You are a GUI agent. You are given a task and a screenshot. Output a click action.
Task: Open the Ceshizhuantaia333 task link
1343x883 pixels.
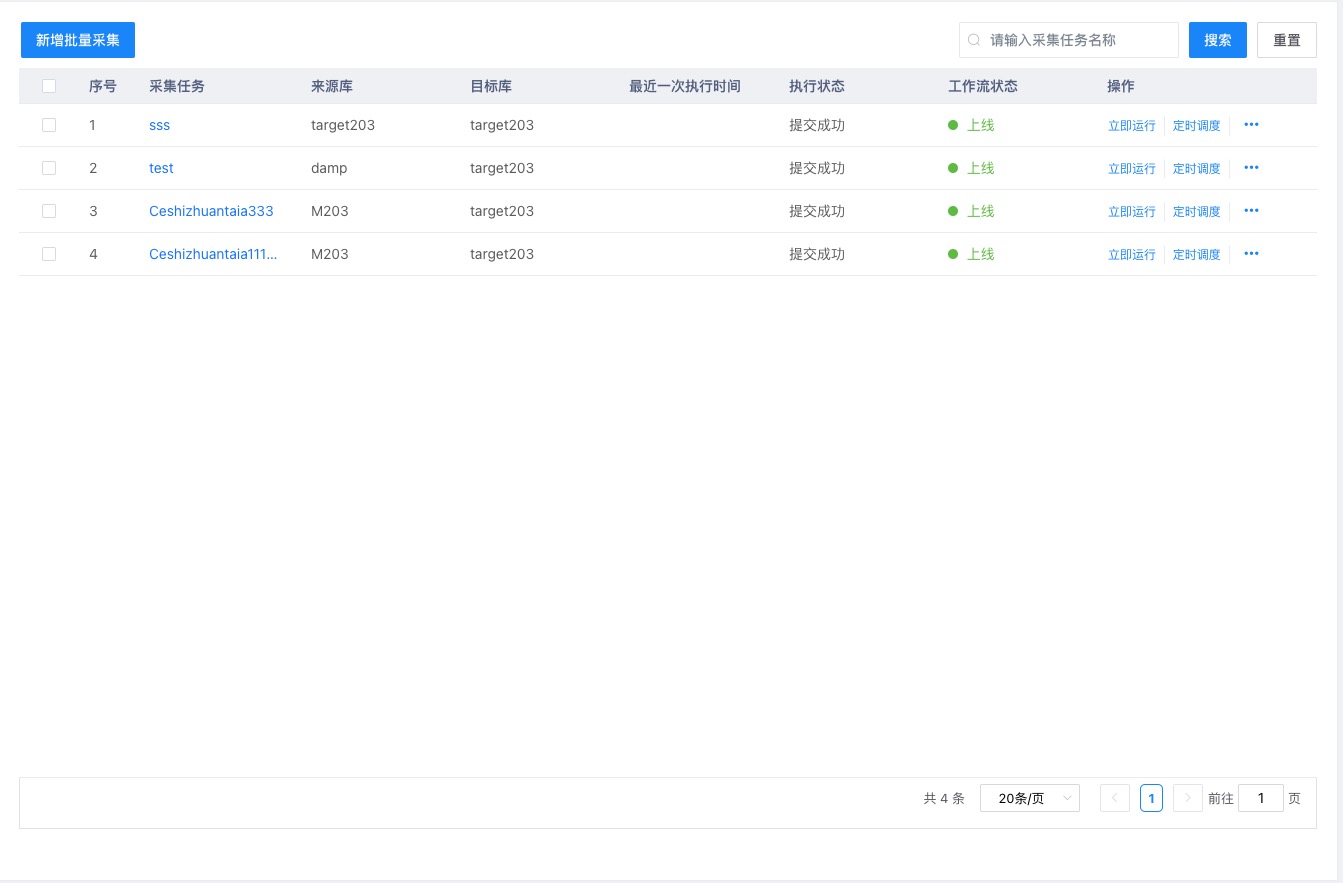(x=211, y=211)
